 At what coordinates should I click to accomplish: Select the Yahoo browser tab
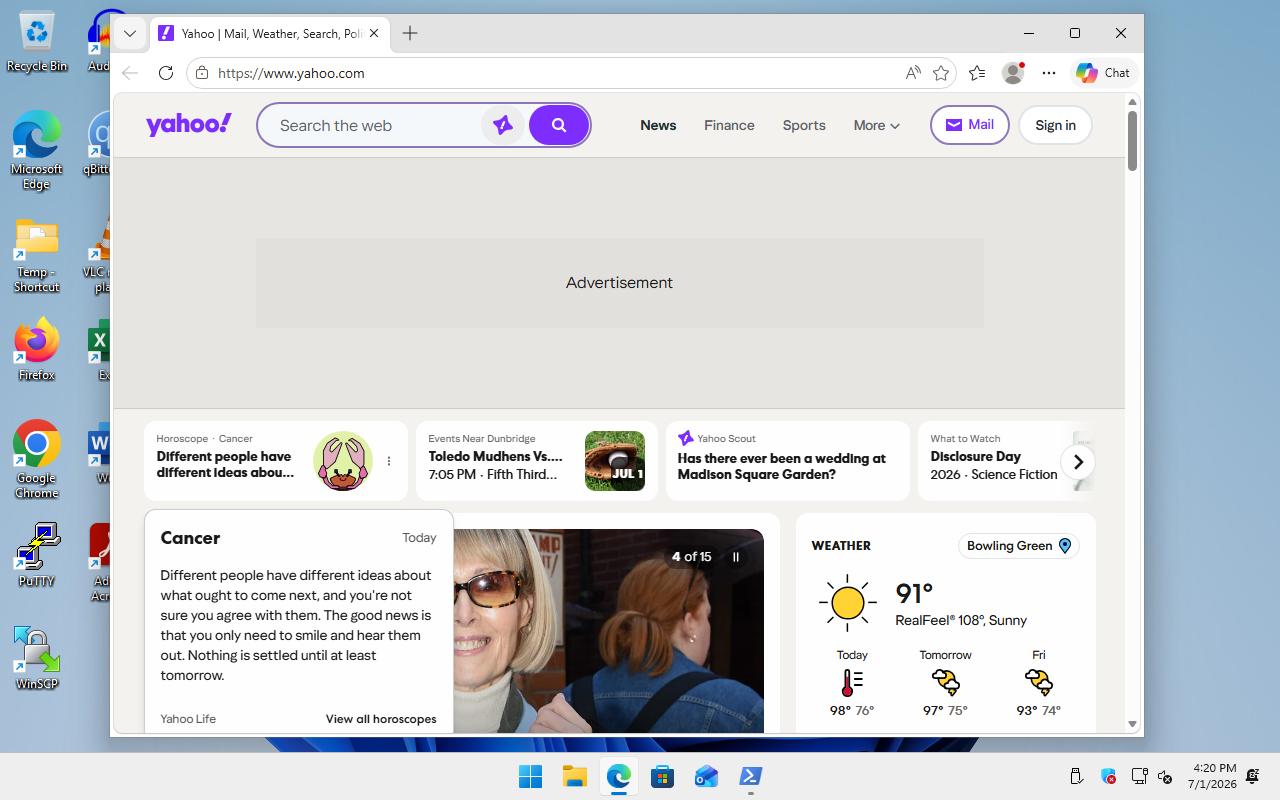click(x=270, y=33)
